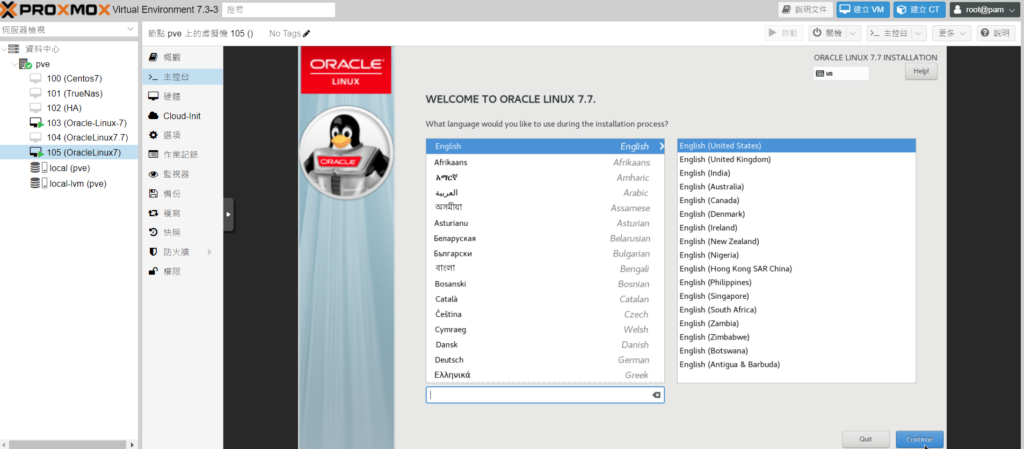Open the 伺服器檢視 view selector
This screenshot has width=1024, height=449.
coord(68,30)
